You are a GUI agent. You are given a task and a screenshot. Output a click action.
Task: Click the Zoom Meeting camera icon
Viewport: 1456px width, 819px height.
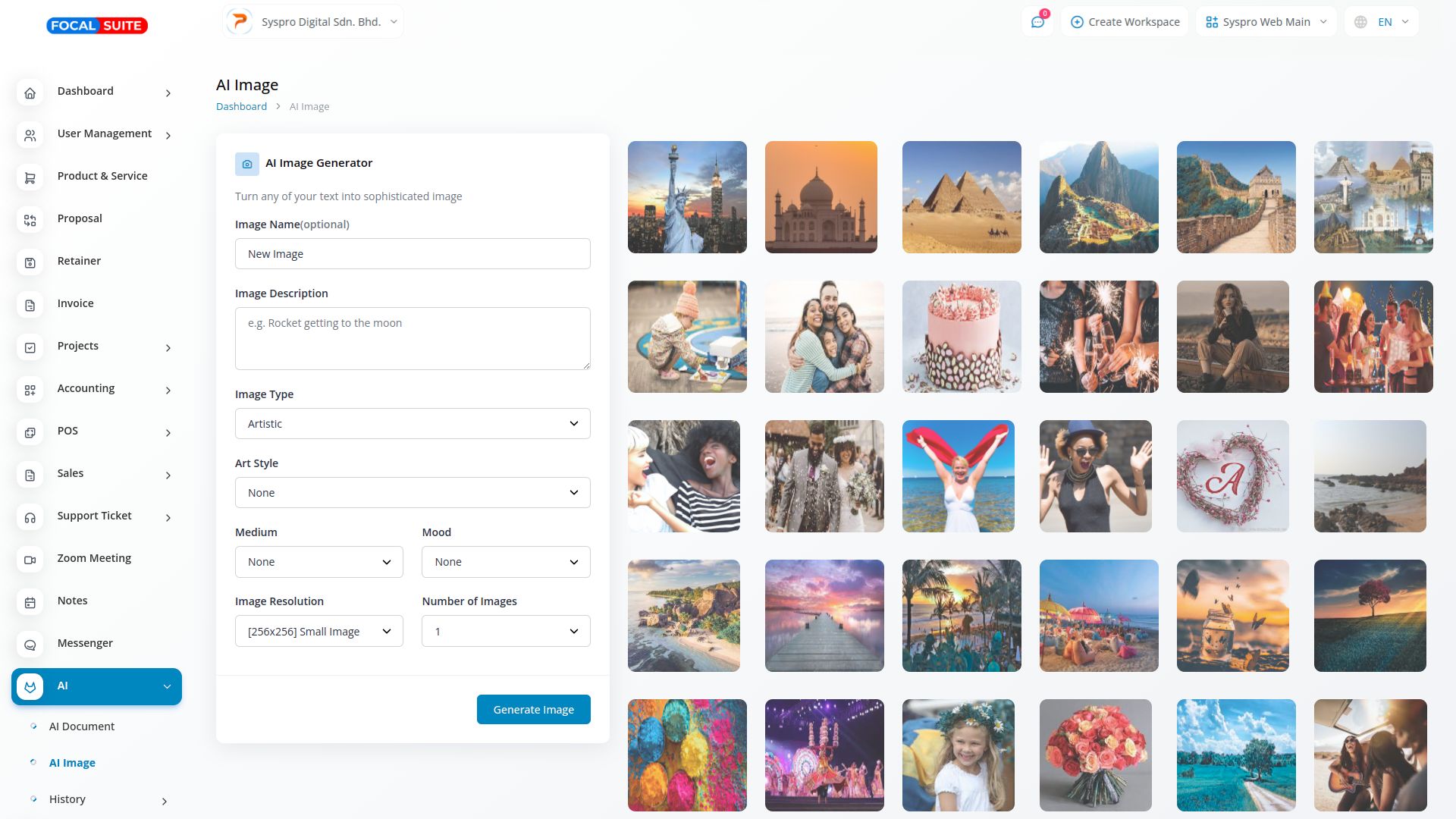[30, 560]
